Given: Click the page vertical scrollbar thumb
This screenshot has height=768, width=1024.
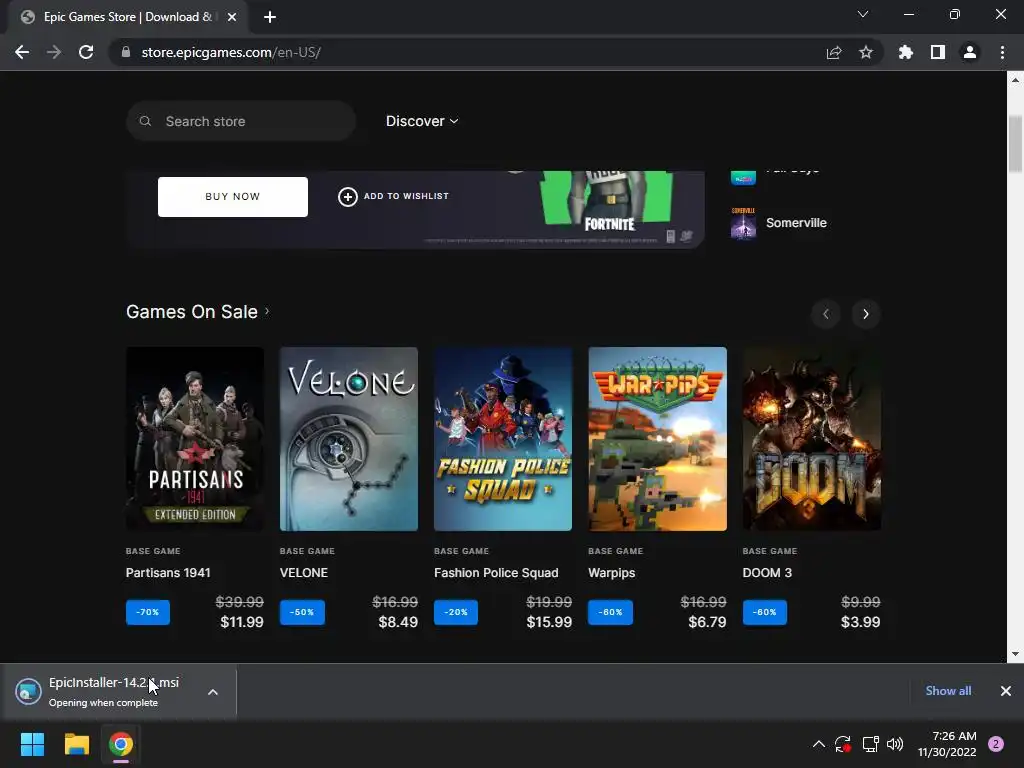Looking at the screenshot, I should click(x=1015, y=143).
